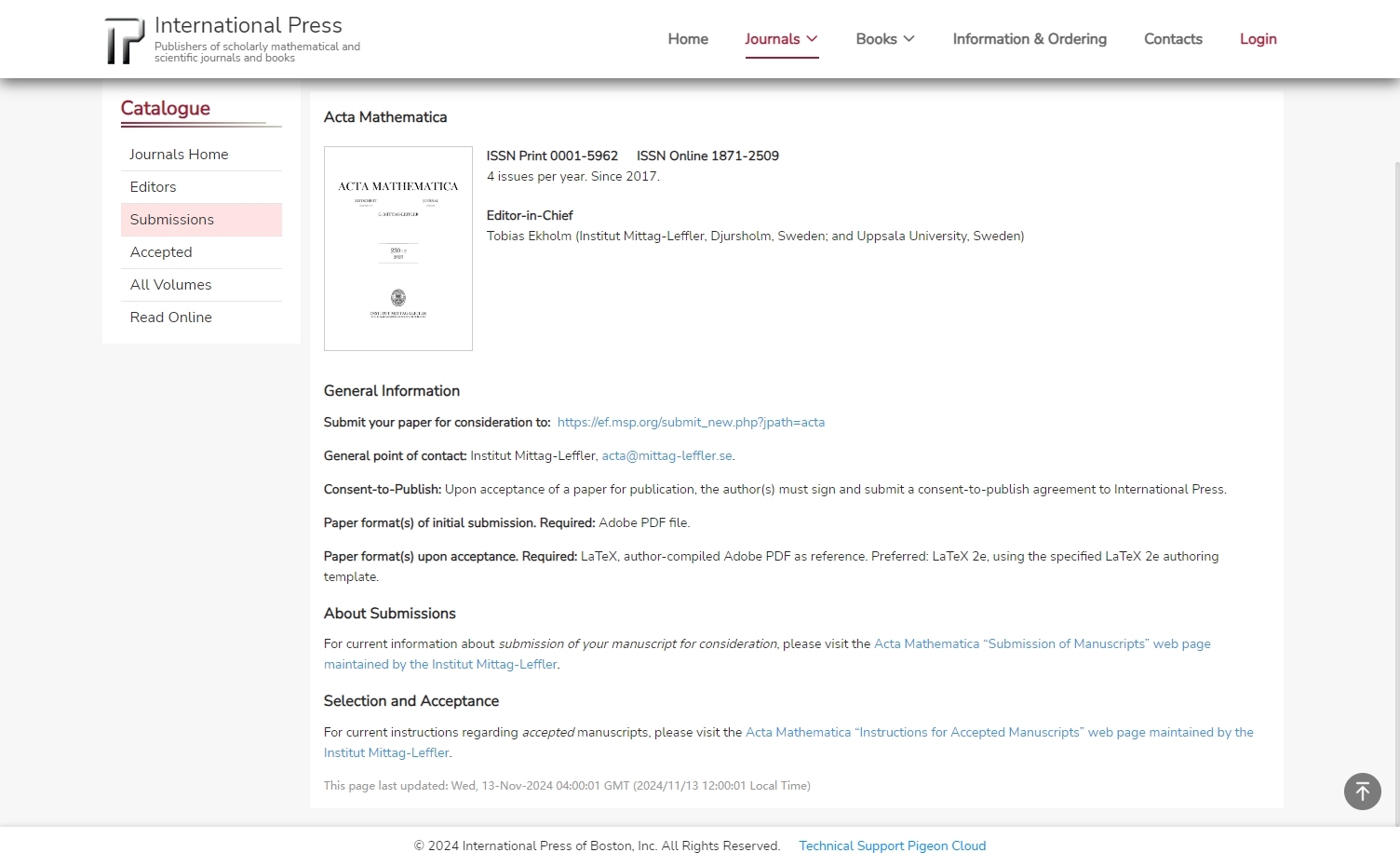Click the ISSN Print 0001-5962 text

[552, 156]
